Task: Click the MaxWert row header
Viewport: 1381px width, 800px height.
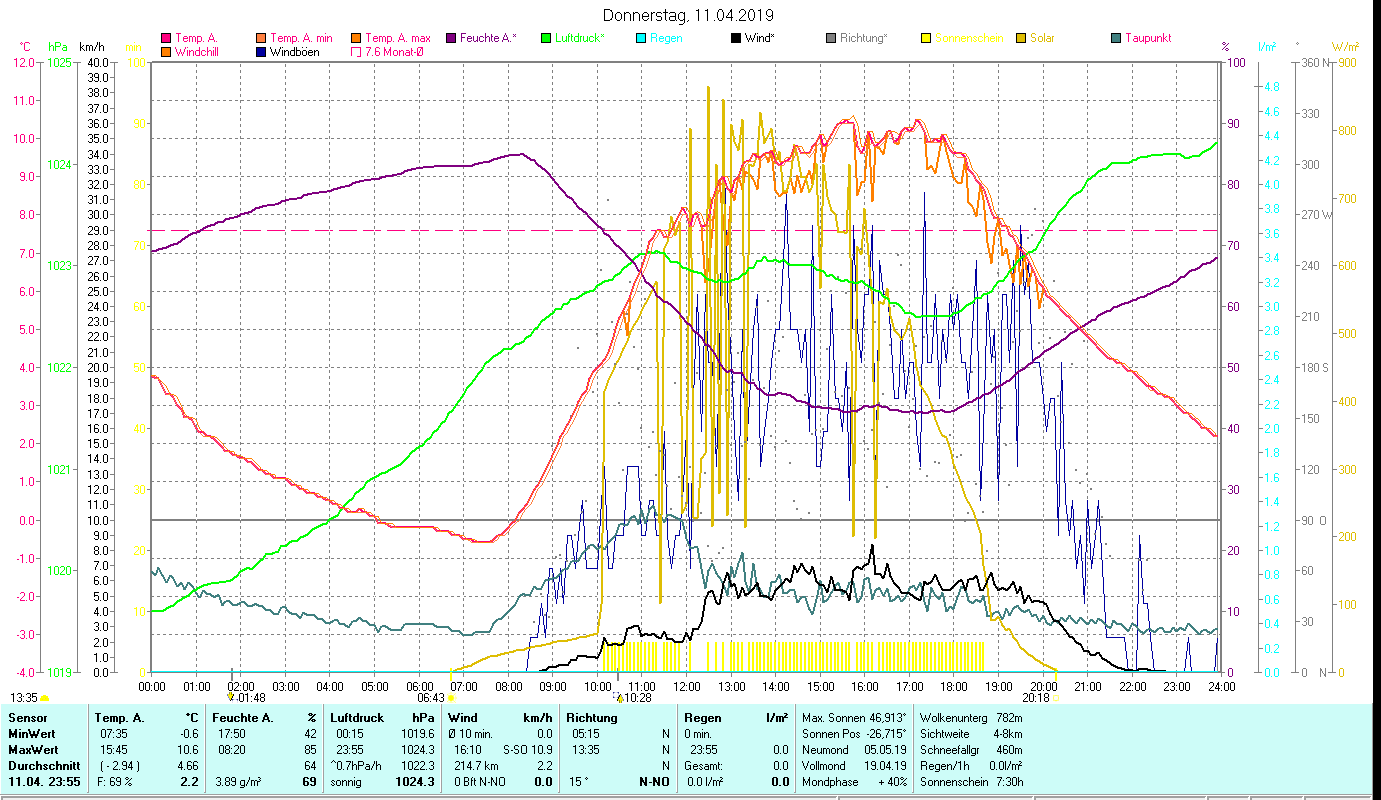Action: tap(32, 749)
